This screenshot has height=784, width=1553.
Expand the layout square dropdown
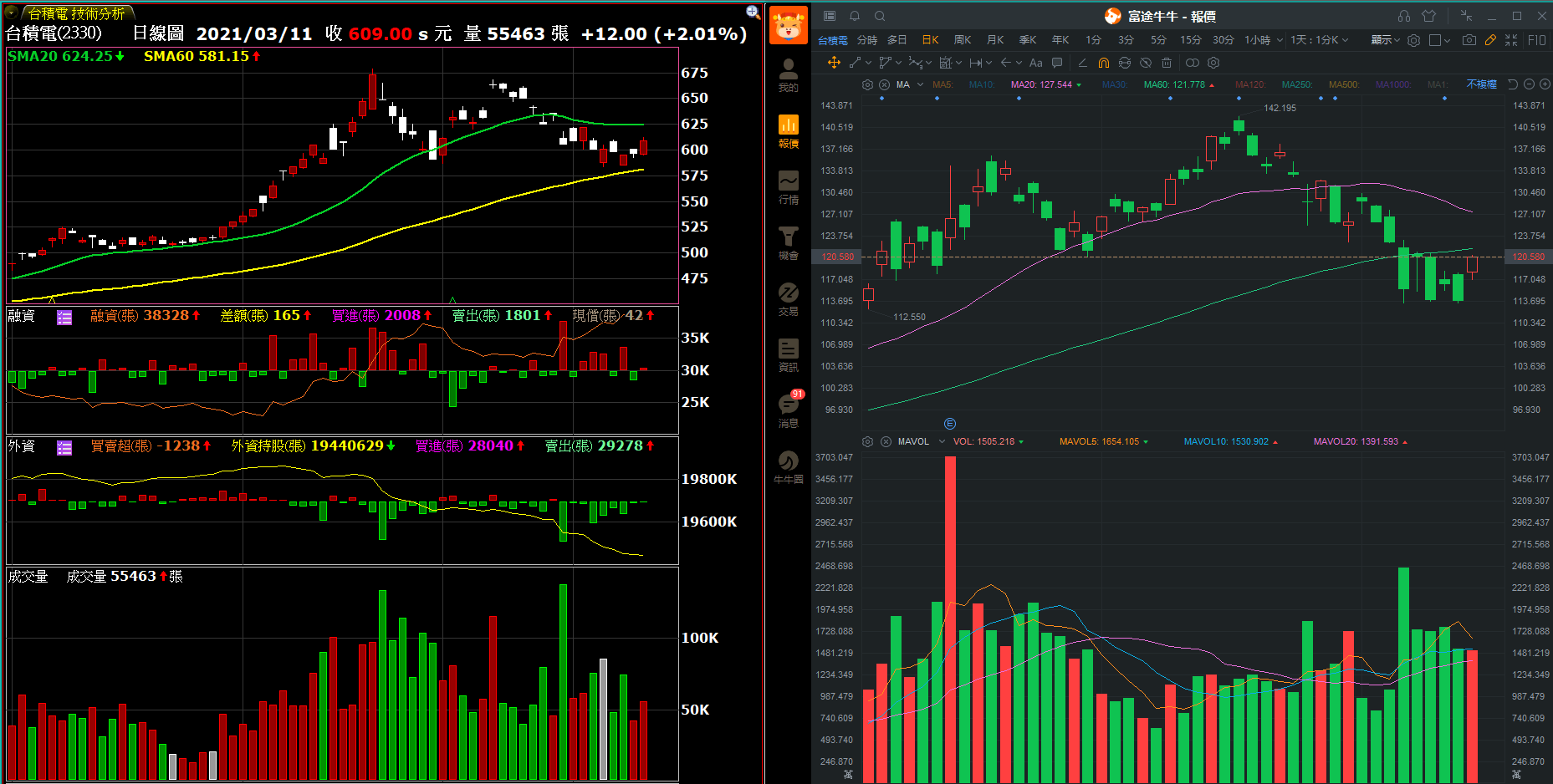[x=1446, y=40]
